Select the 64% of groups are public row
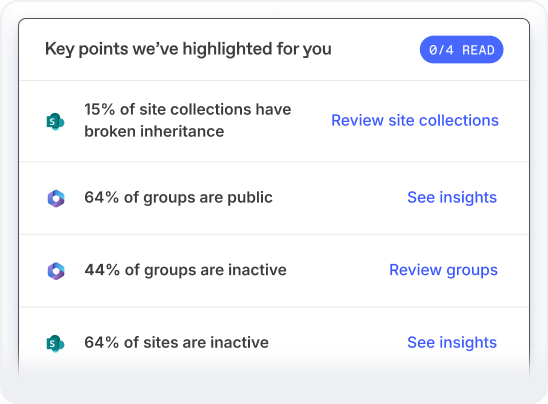Image resolution: width=548 pixels, height=404 pixels. click(274, 198)
